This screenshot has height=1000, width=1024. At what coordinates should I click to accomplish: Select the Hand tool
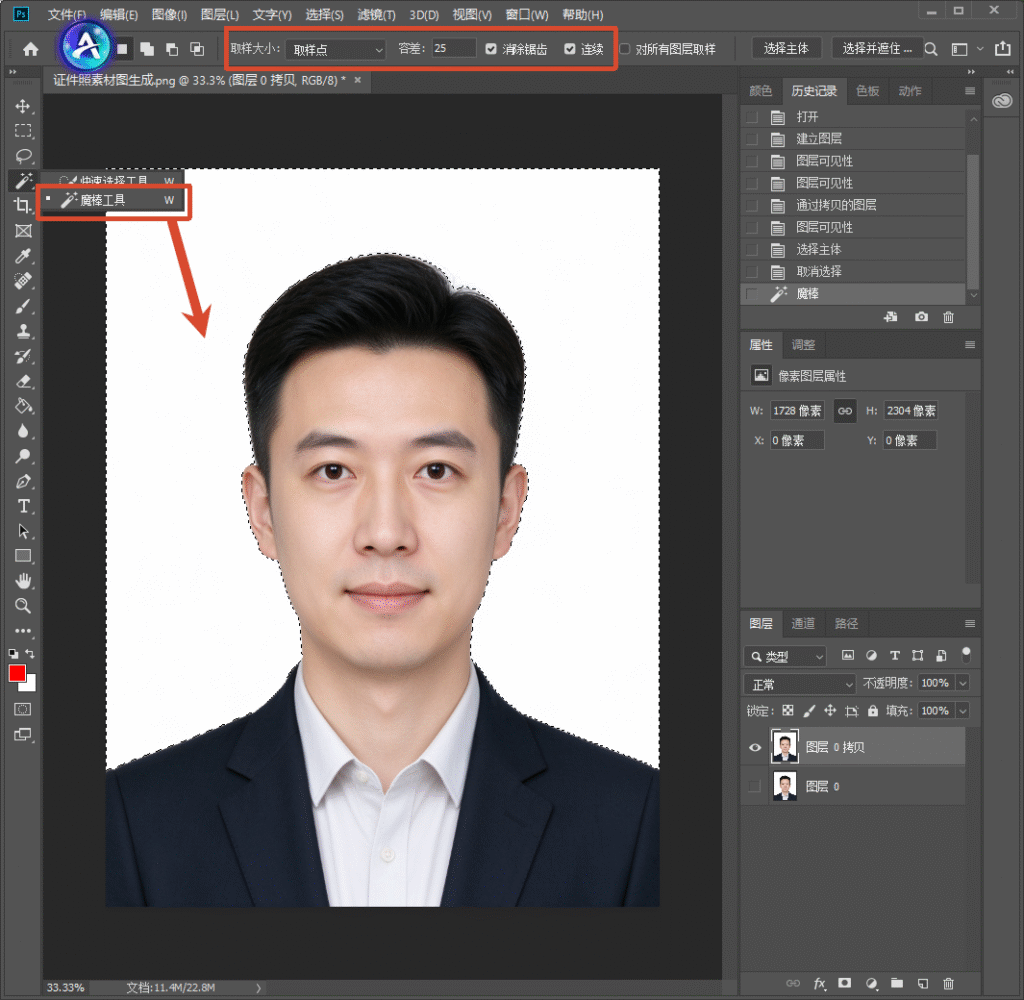click(23, 581)
